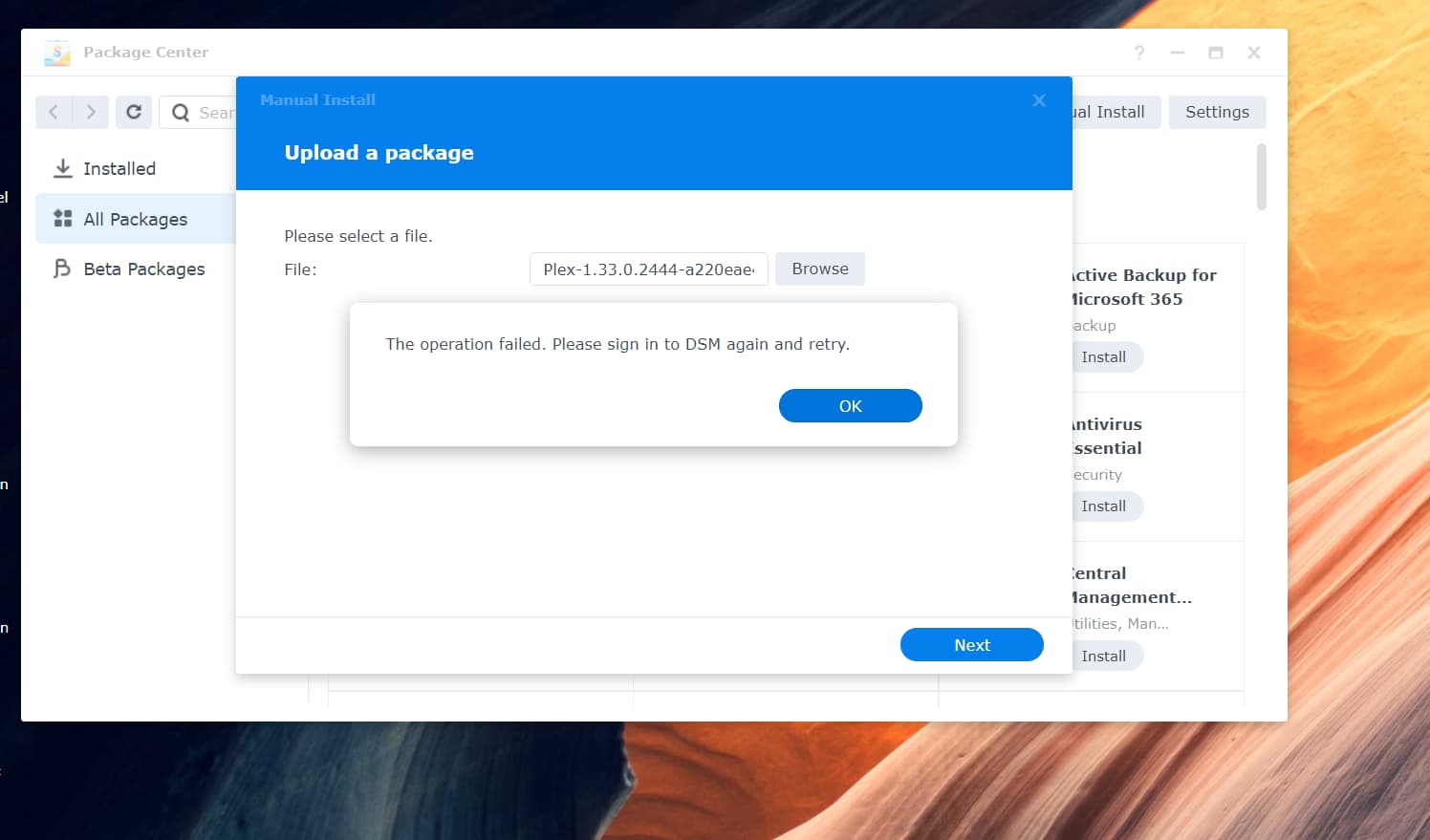This screenshot has width=1430, height=840.
Task: Click the Package Center app icon
Action: point(57,53)
